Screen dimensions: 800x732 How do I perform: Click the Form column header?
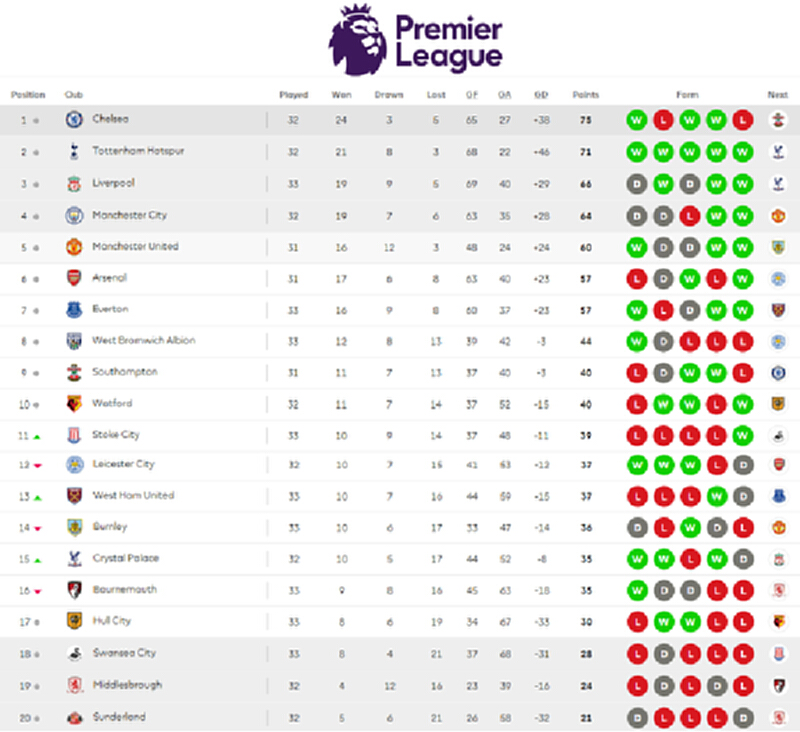pos(687,95)
